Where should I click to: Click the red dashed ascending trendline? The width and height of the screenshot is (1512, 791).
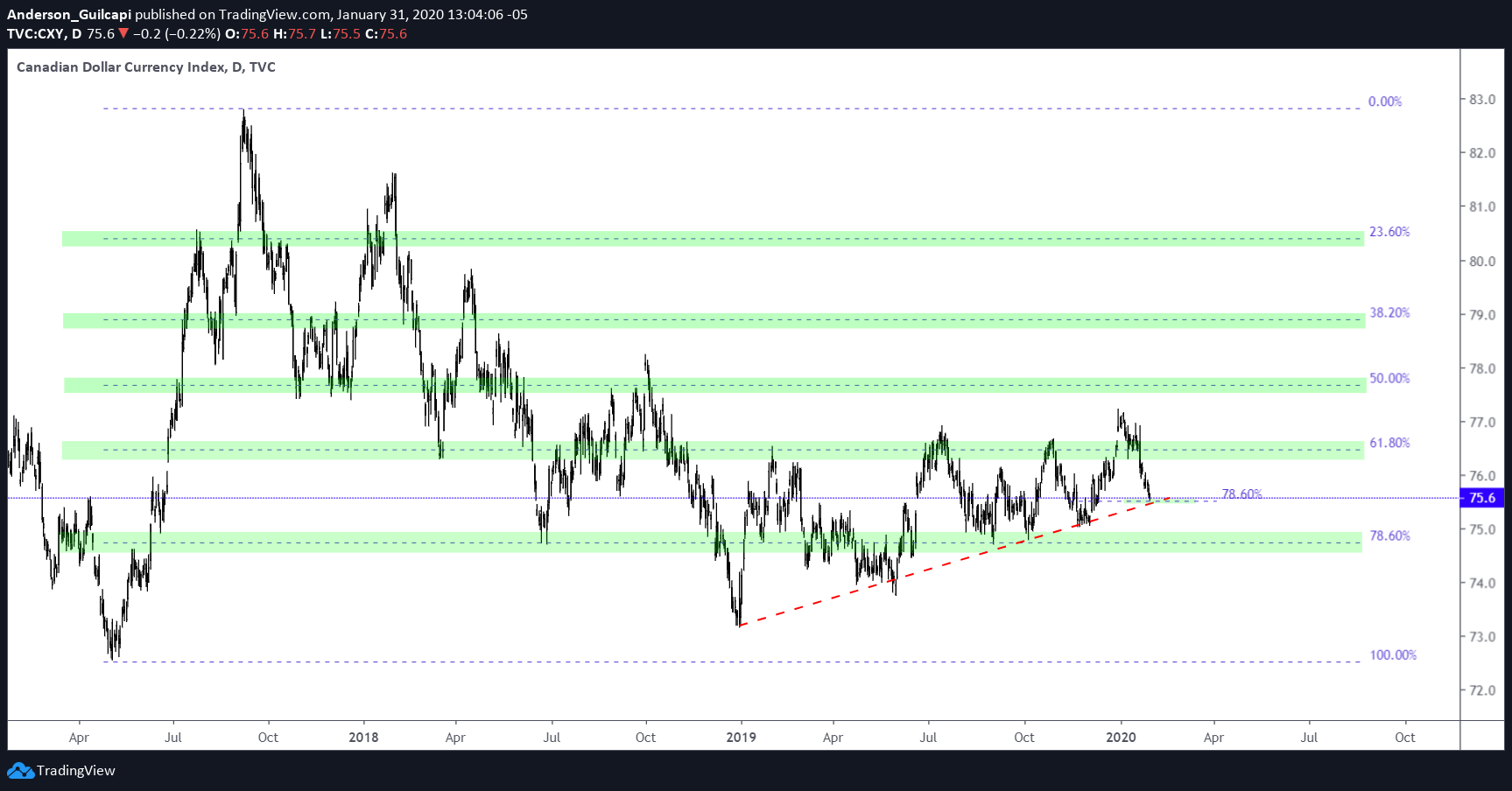(954, 561)
